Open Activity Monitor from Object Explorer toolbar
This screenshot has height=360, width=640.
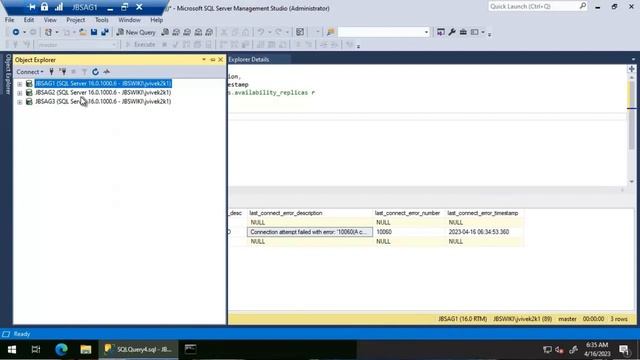pos(107,72)
